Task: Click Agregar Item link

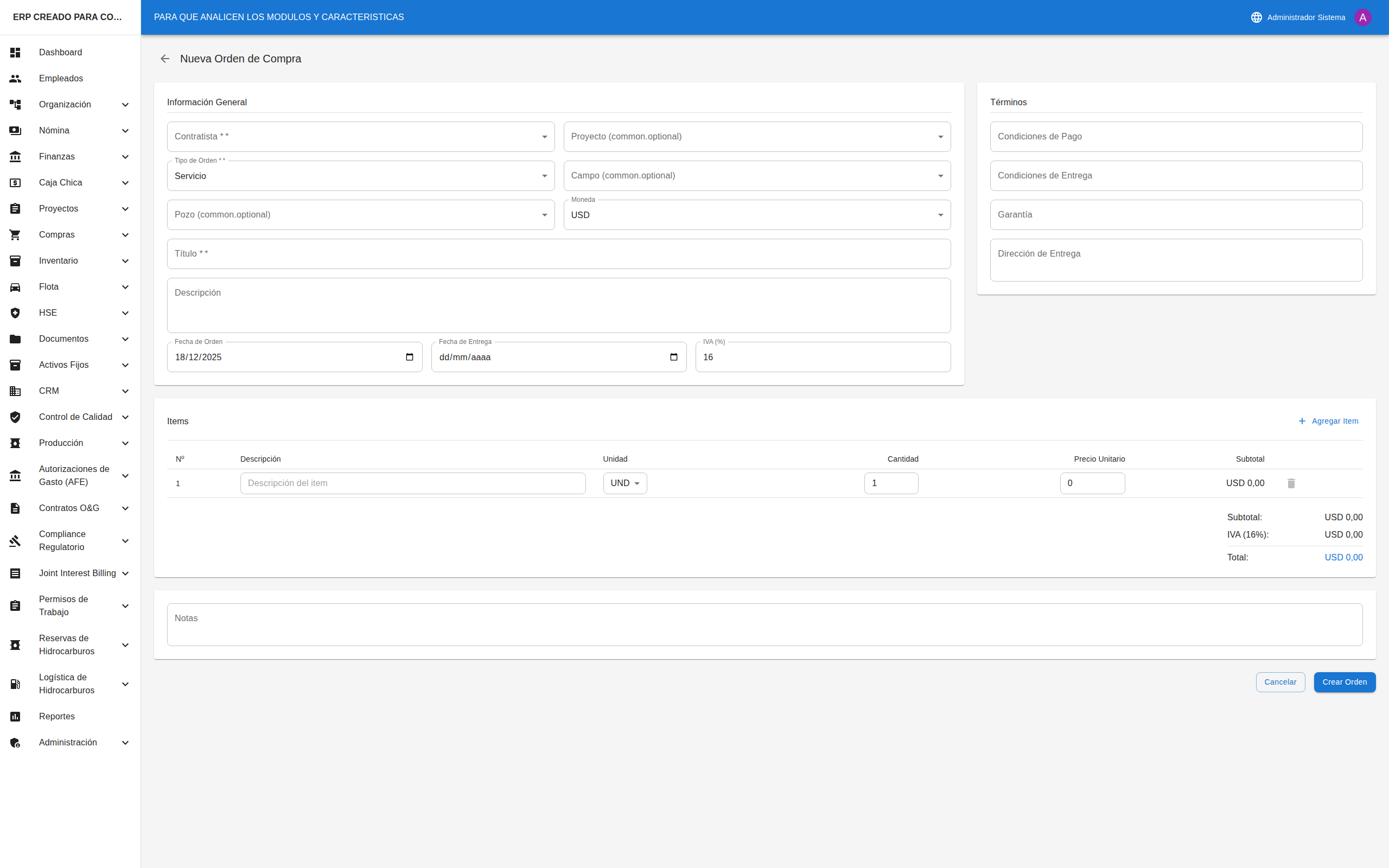Action: (x=1328, y=422)
